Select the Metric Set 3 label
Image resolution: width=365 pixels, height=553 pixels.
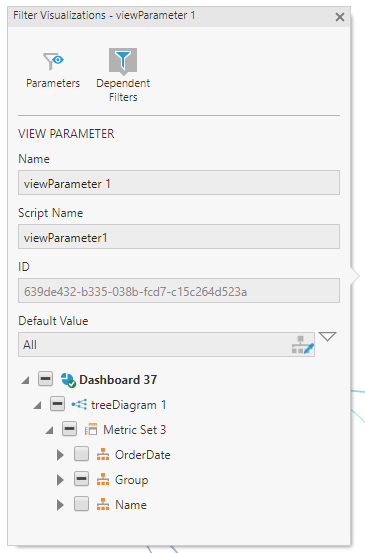tap(134, 430)
